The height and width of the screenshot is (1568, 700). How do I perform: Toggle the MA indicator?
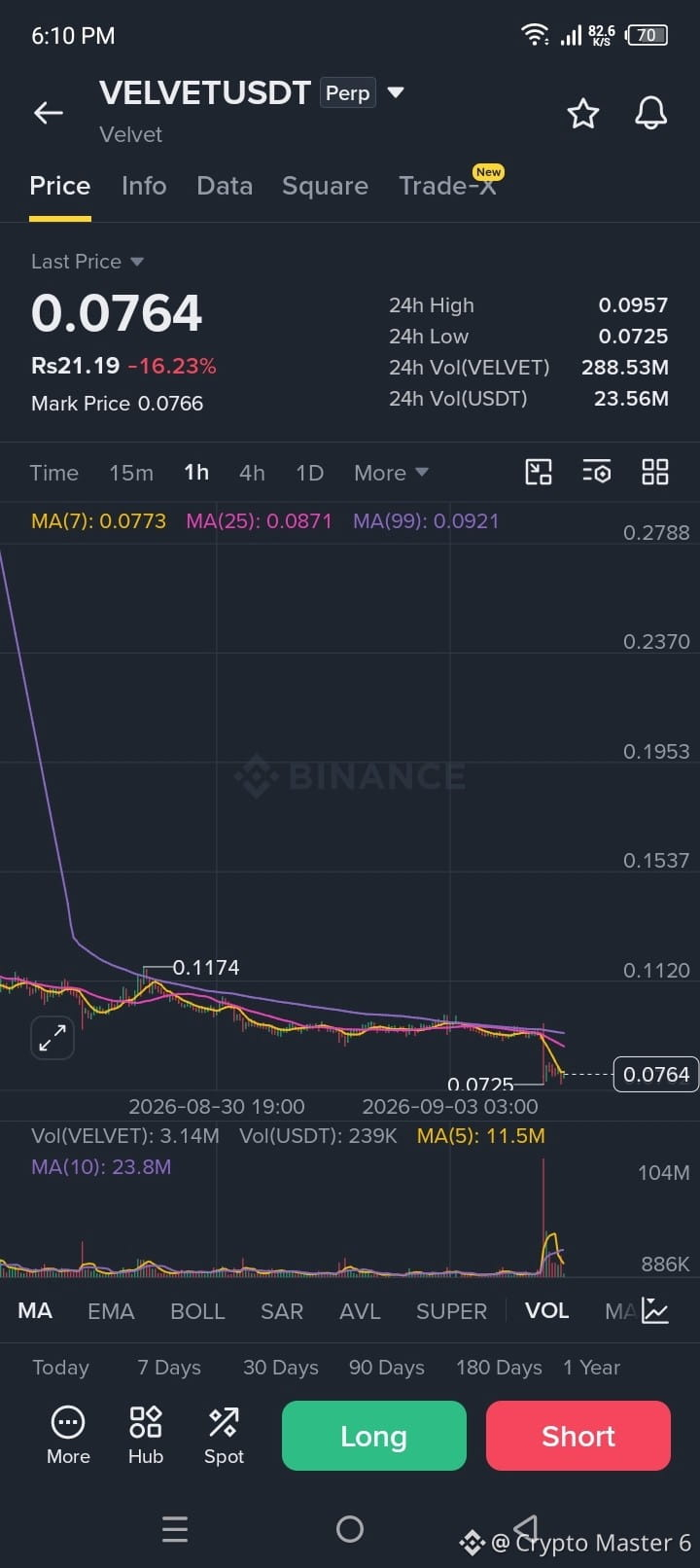pyautogui.click(x=35, y=1311)
